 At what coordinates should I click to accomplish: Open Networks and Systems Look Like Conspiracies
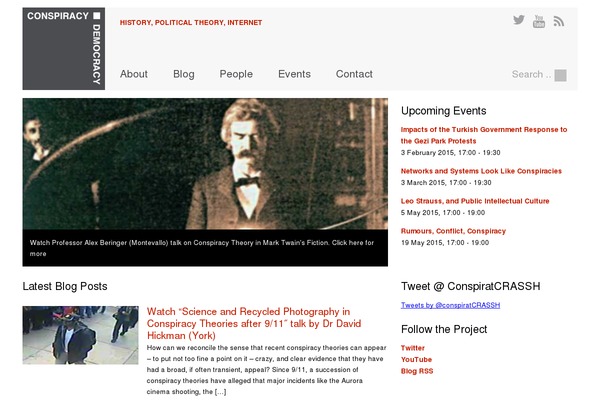click(481, 171)
